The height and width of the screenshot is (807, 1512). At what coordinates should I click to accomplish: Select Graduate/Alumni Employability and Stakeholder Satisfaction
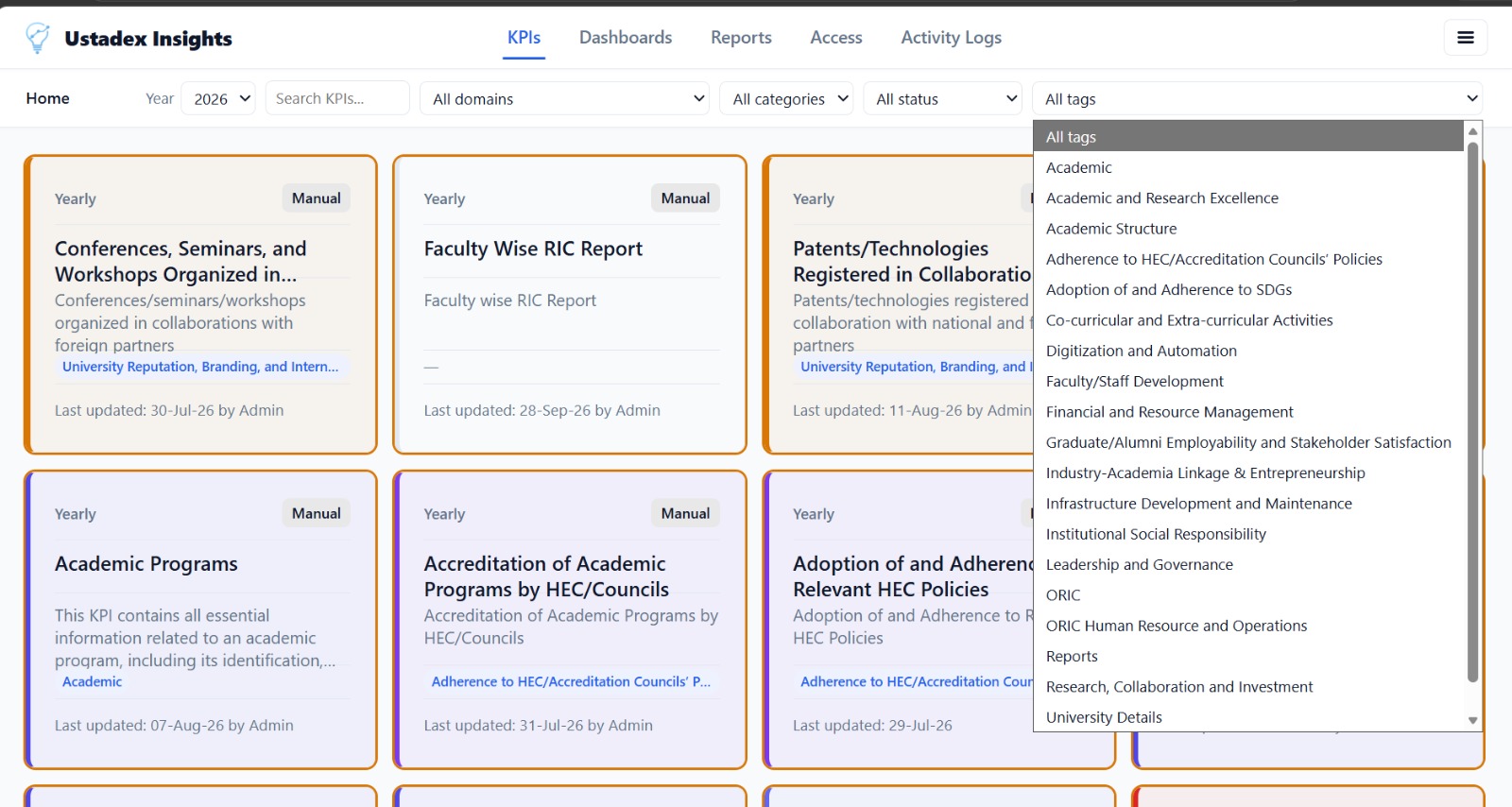(1248, 442)
